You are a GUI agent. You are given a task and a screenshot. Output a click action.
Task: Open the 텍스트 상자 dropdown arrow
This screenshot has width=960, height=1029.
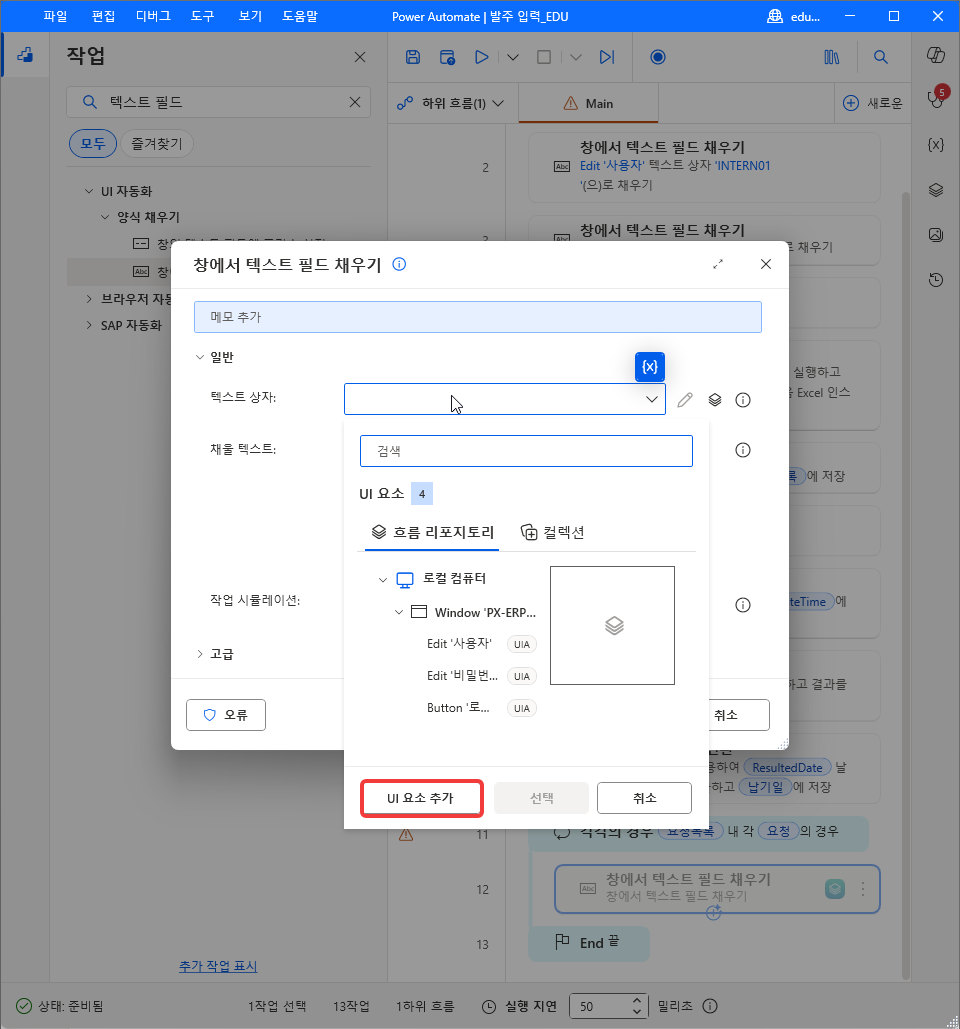[x=652, y=399]
